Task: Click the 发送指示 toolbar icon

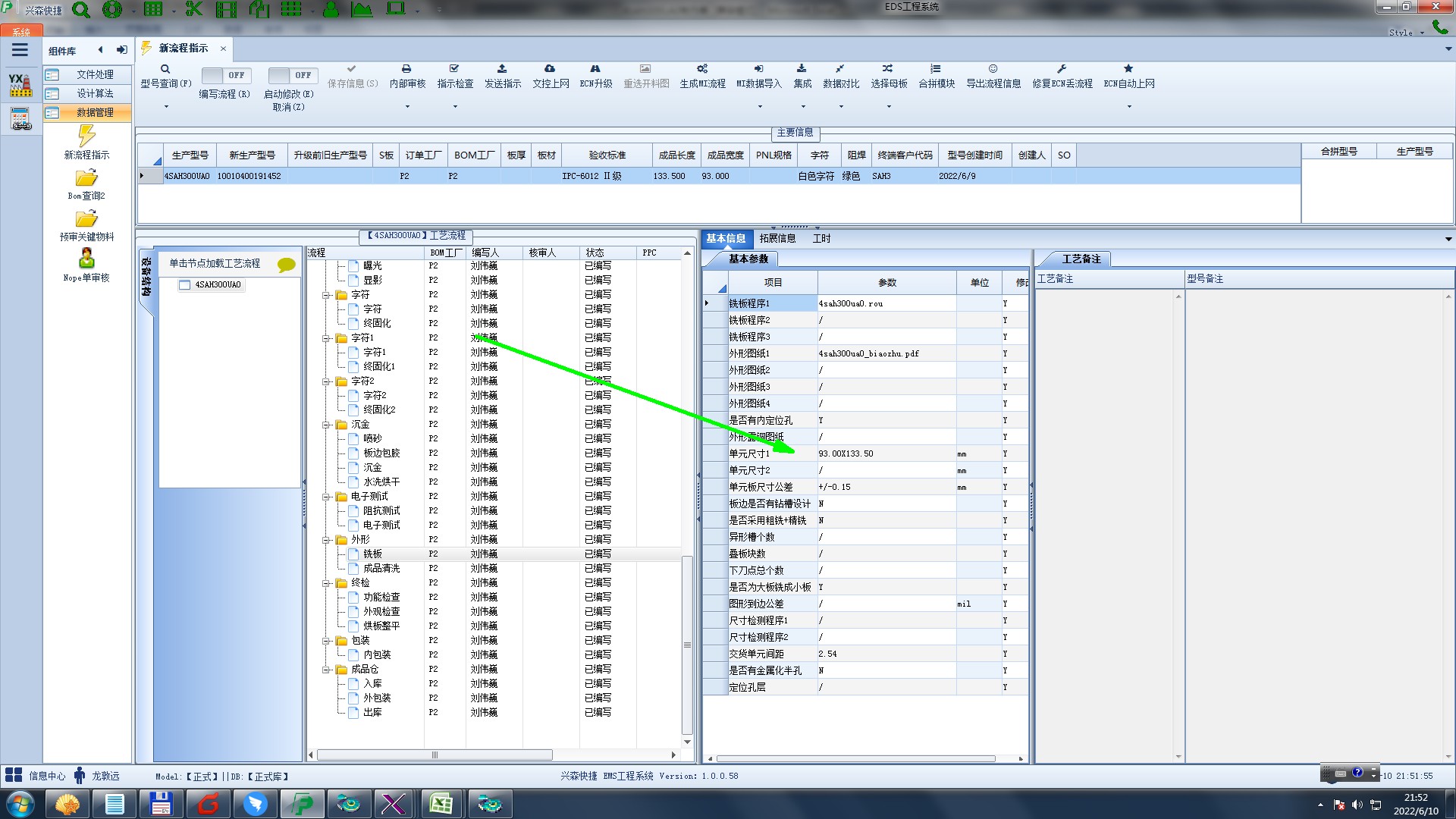Action: [x=502, y=69]
